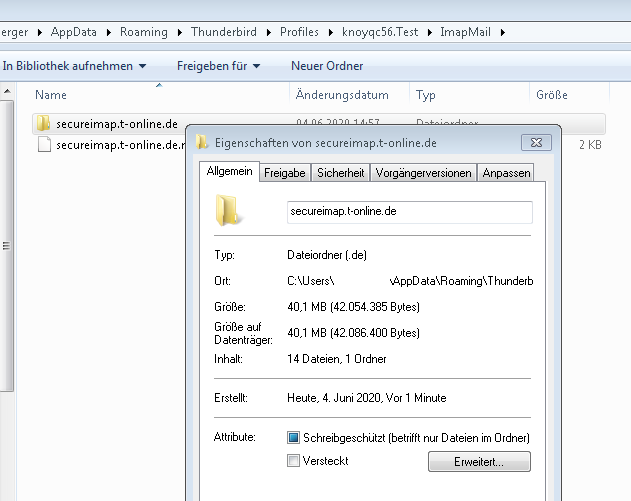Click the Dateiordner (.de) type value

[x=327, y=255]
